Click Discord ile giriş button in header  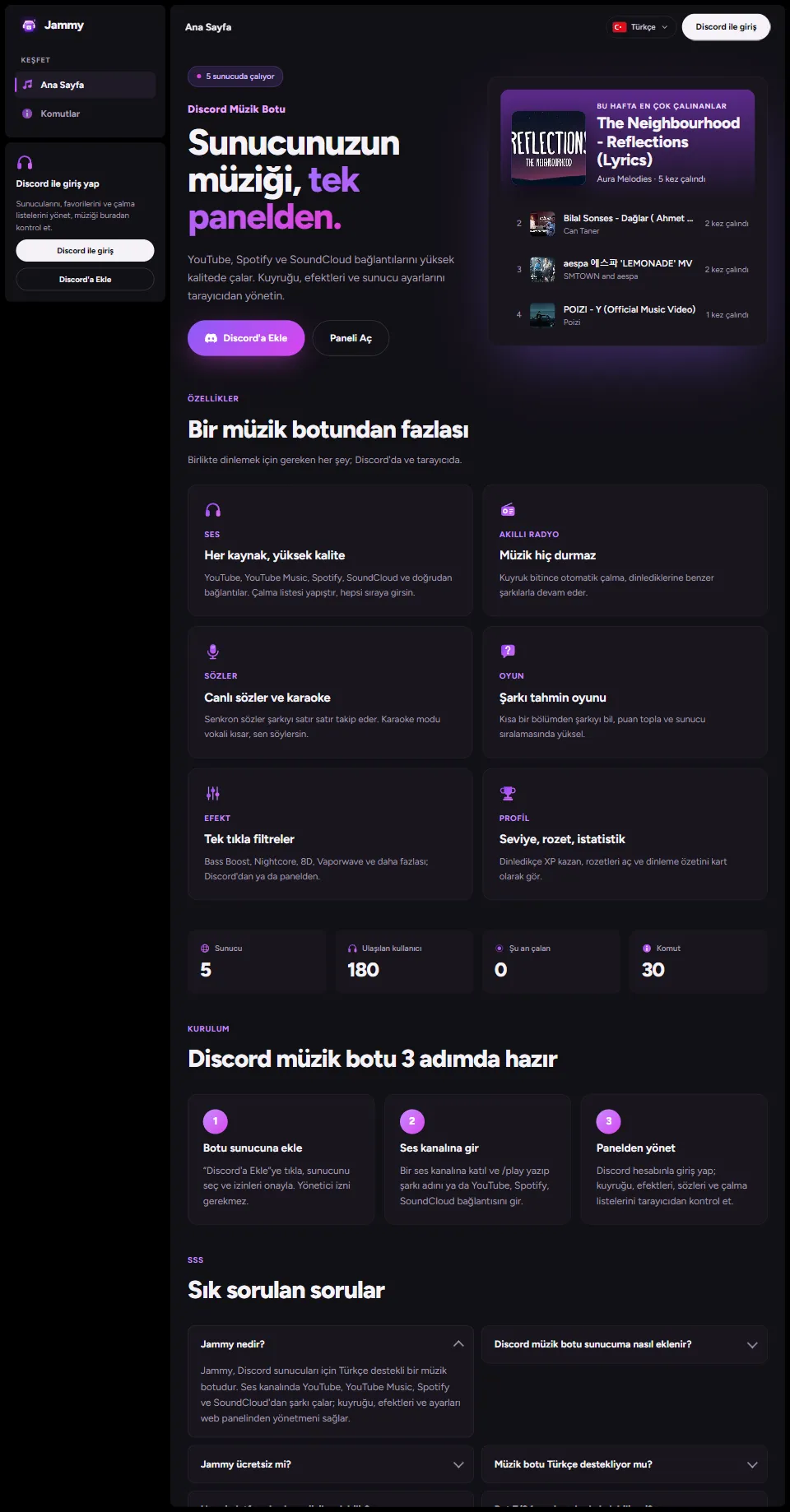726,27
